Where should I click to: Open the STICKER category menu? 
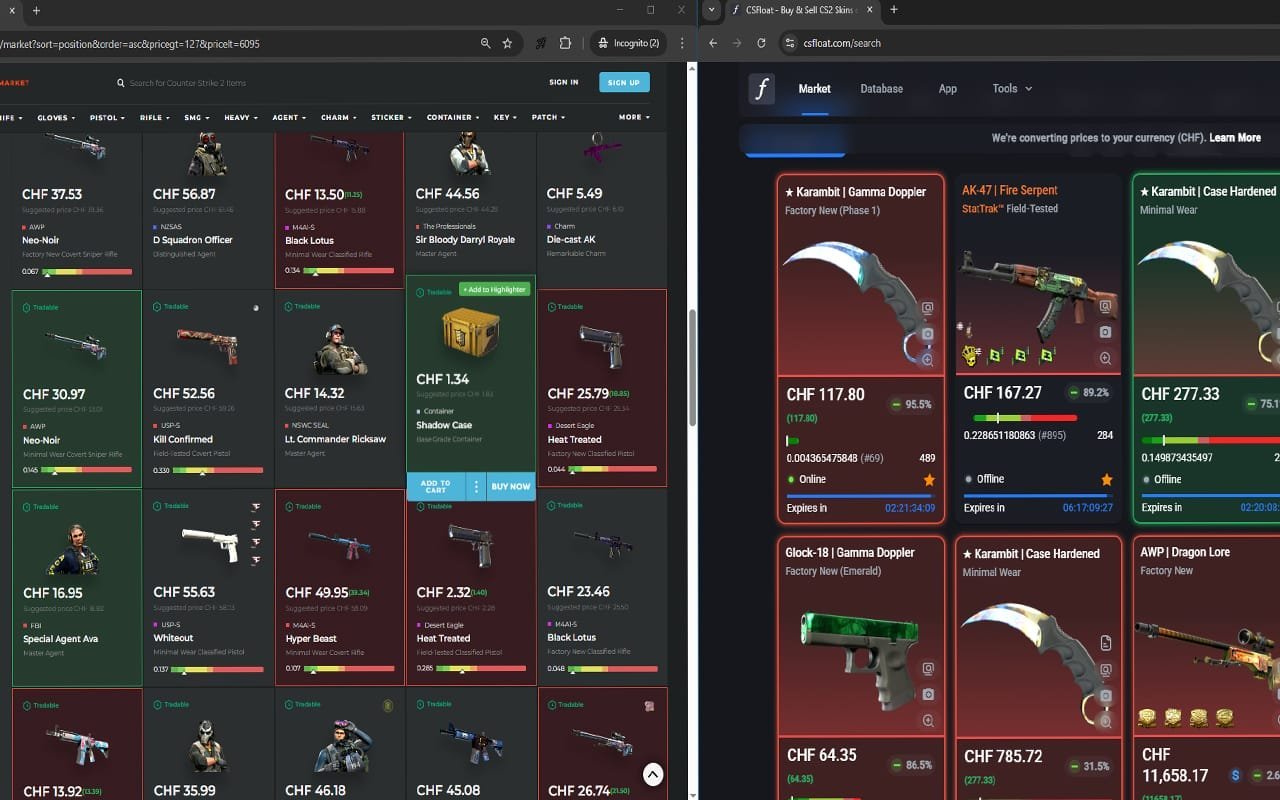tap(391, 118)
